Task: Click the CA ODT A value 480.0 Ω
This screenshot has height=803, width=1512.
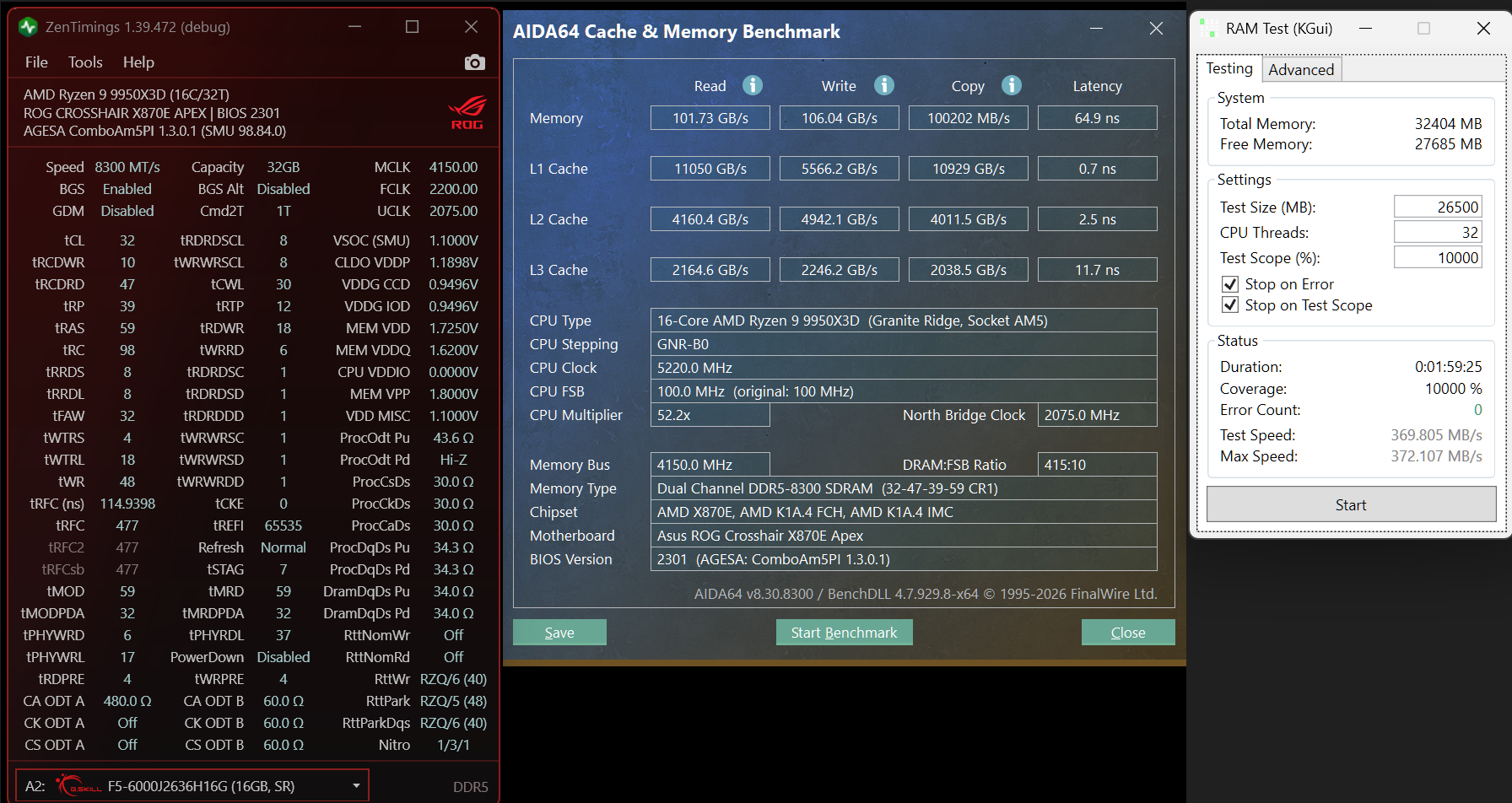Action: tap(127, 701)
